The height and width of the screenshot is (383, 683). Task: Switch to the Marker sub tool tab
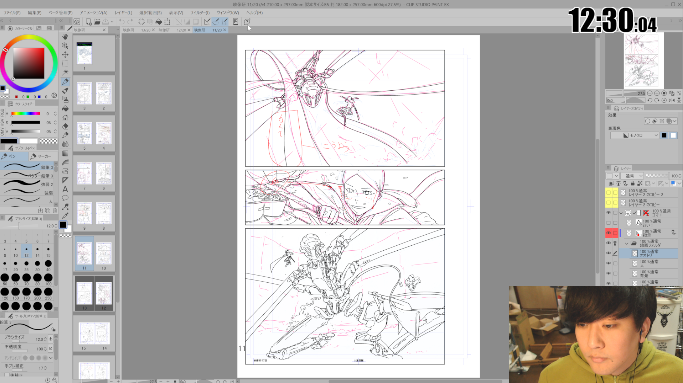[x=43, y=156]
